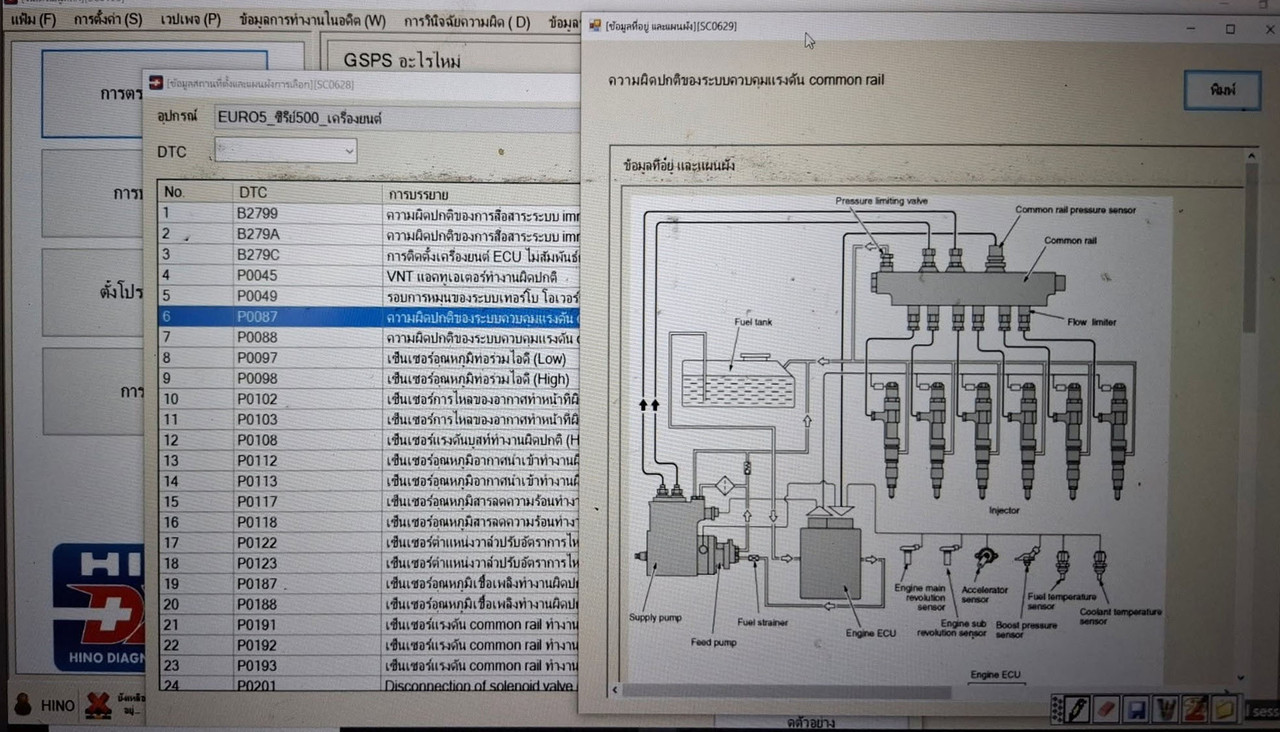This screenshot has width=1280, height=732.
Task: Select the highlighted P0087 row
Action: click(369, 317)
